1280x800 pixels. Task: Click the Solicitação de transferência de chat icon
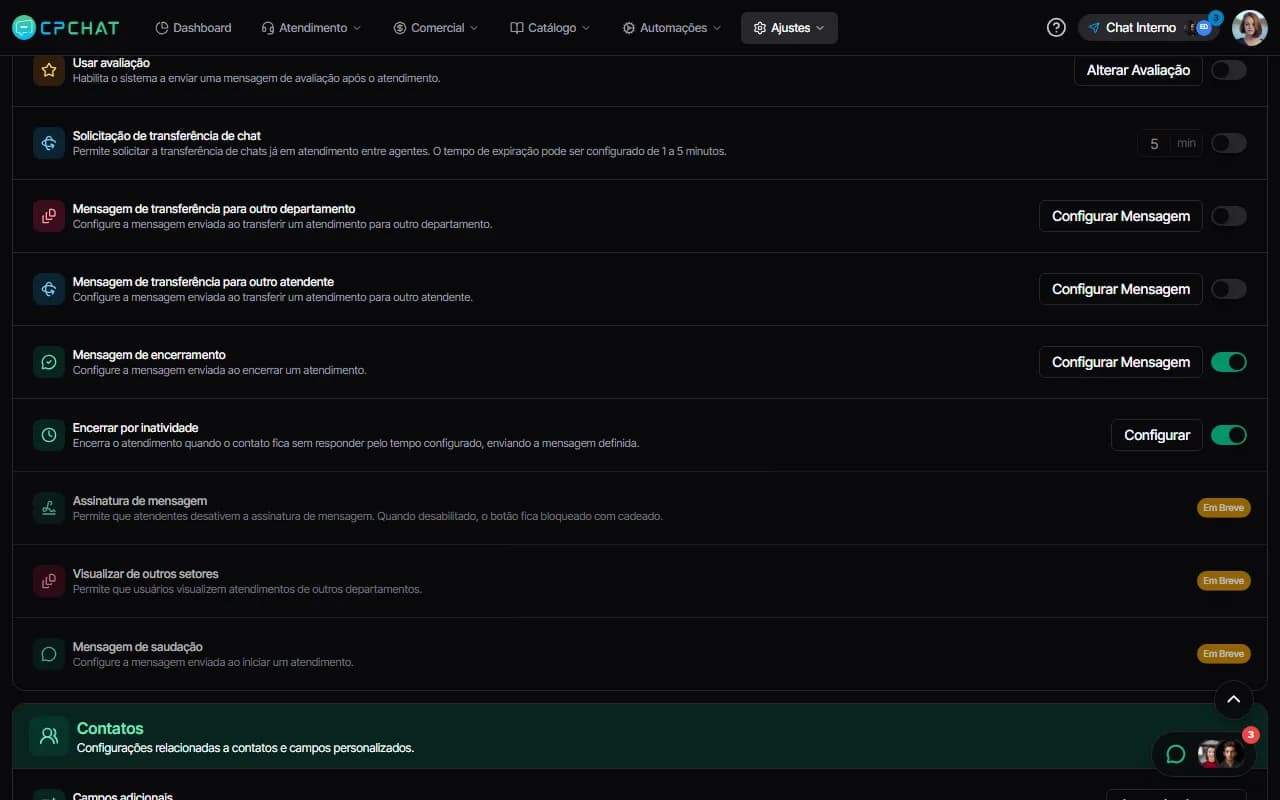(x=49, y=143)
